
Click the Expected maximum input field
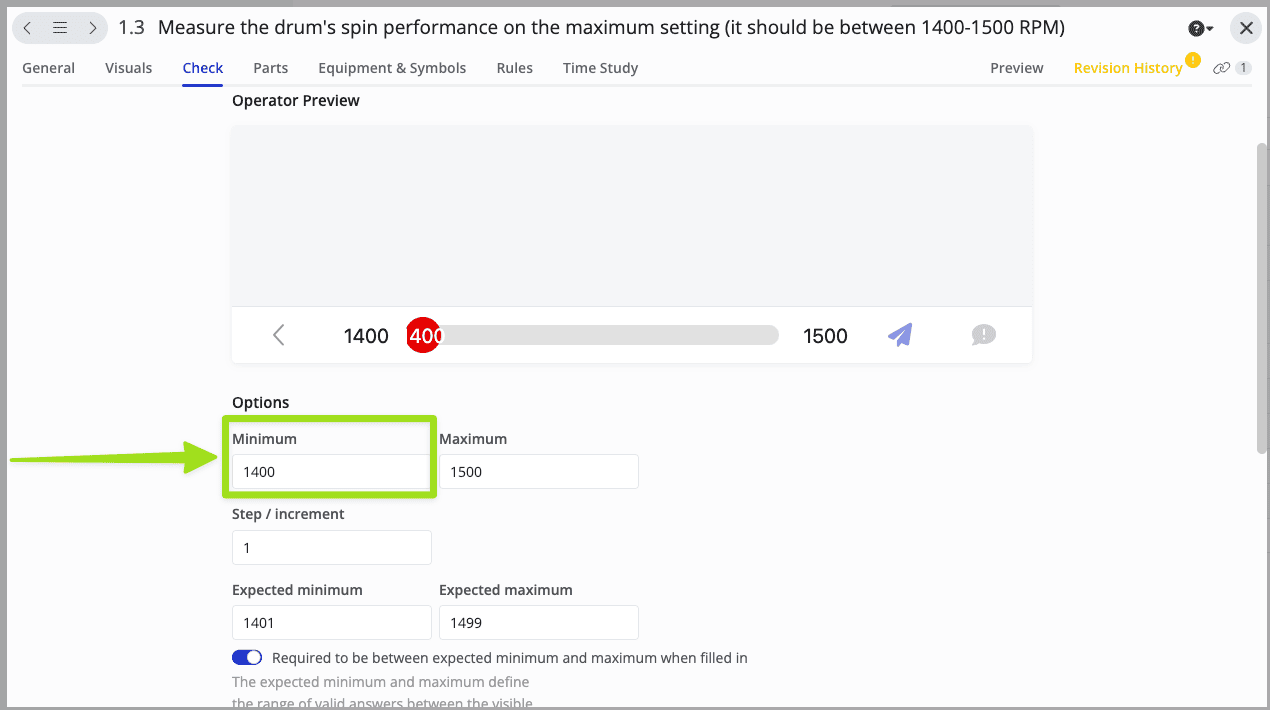[x=538, y=622]
